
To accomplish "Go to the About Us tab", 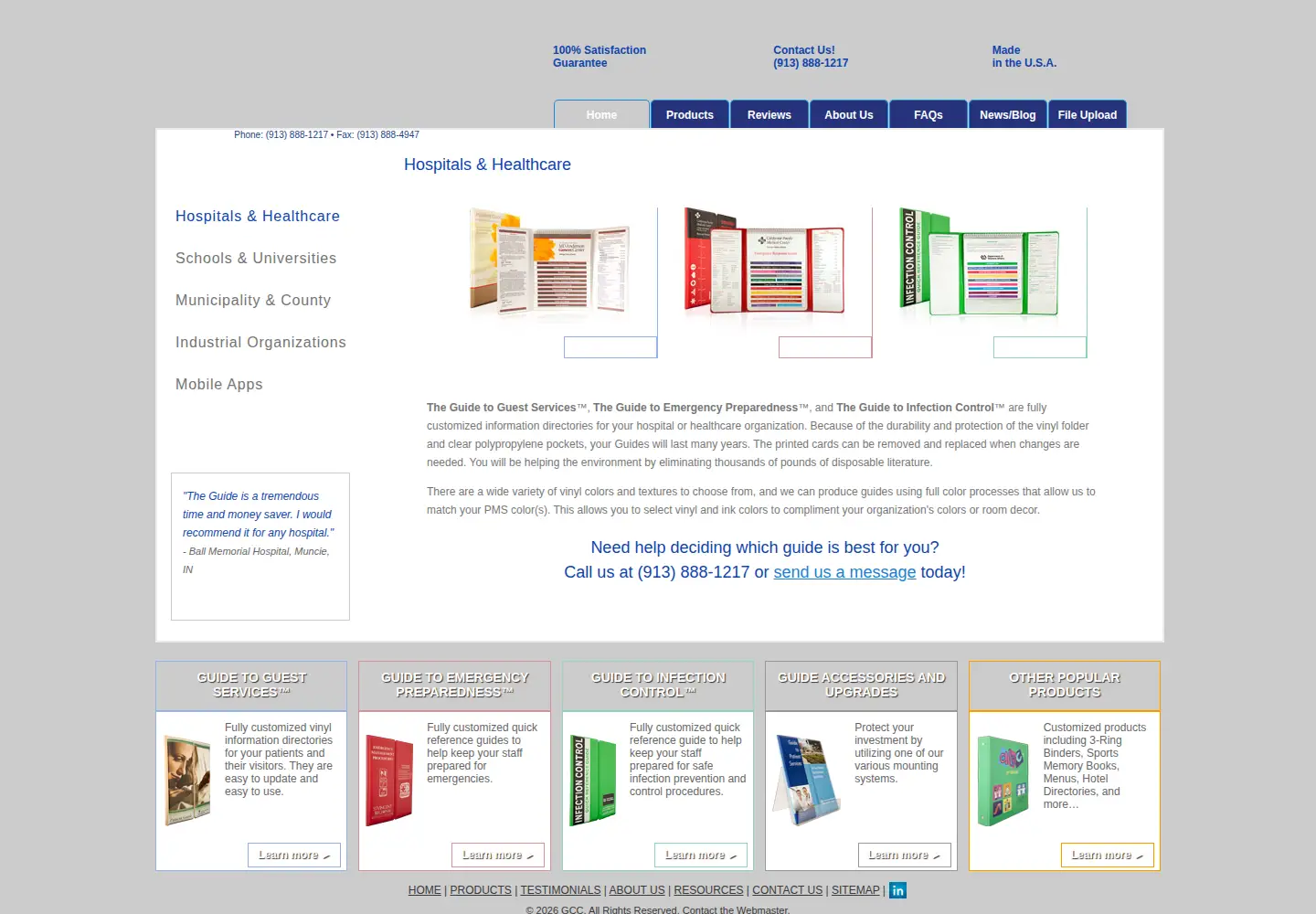I will pos(849,114).
